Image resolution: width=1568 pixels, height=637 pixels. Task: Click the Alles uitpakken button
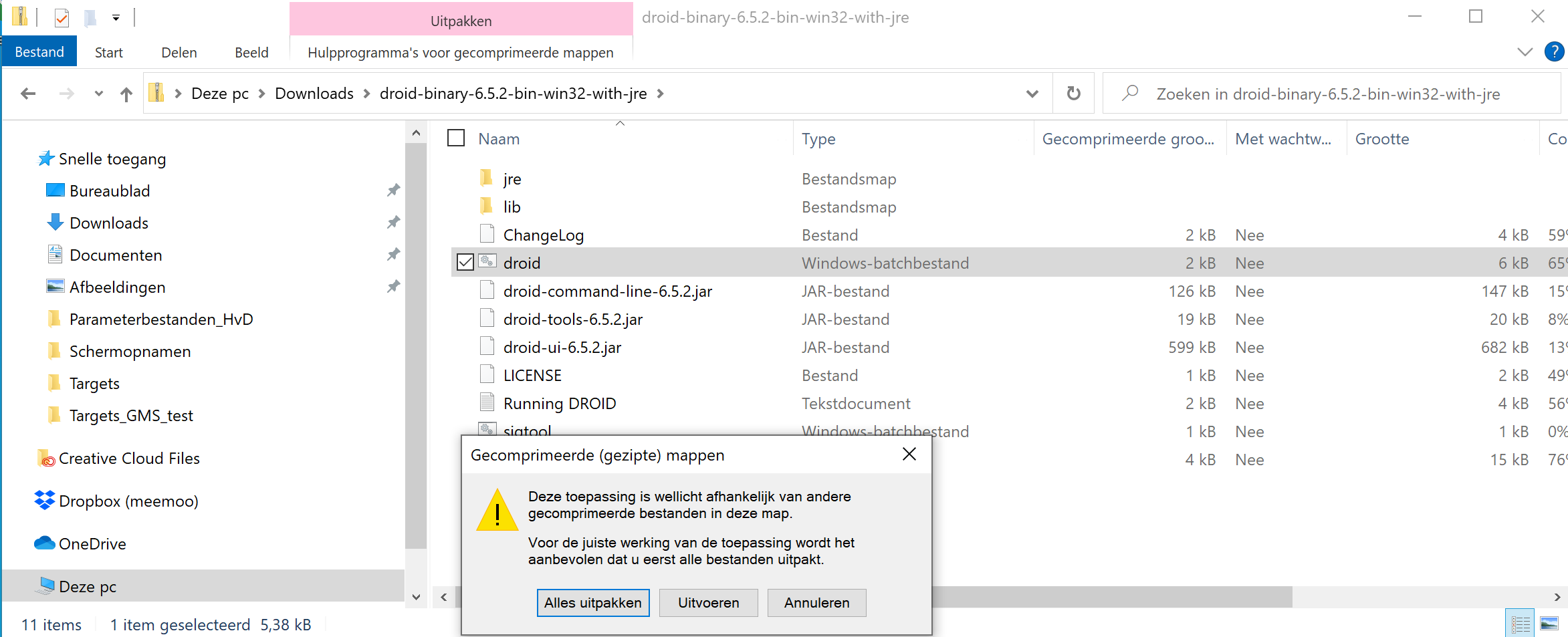click(x=592, y=603)
